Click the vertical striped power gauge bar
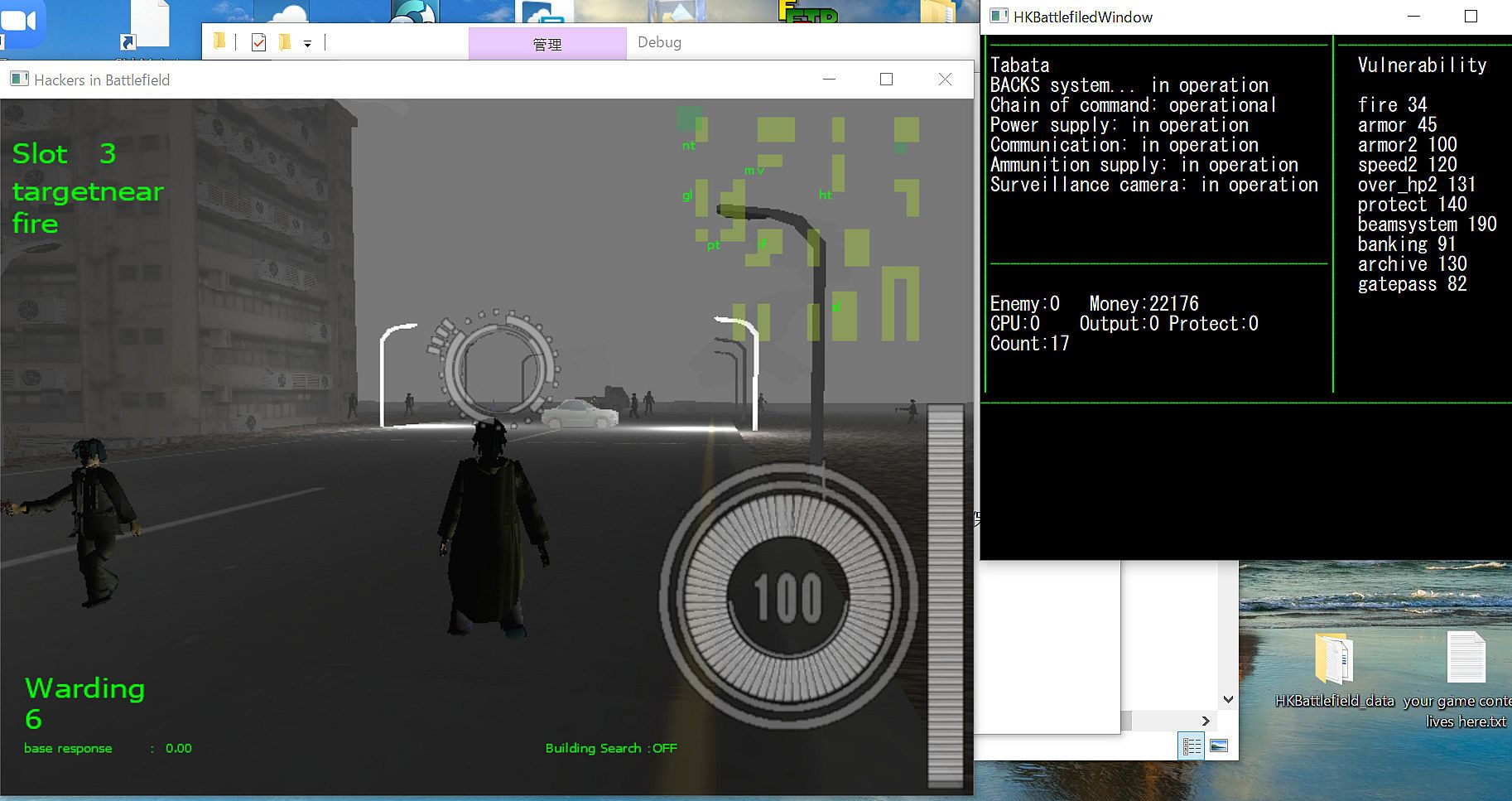1512x801 pixels. 945,594
